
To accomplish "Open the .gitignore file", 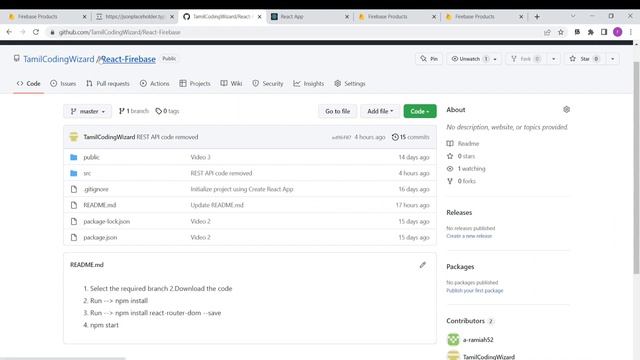I will tap(96, 189).
